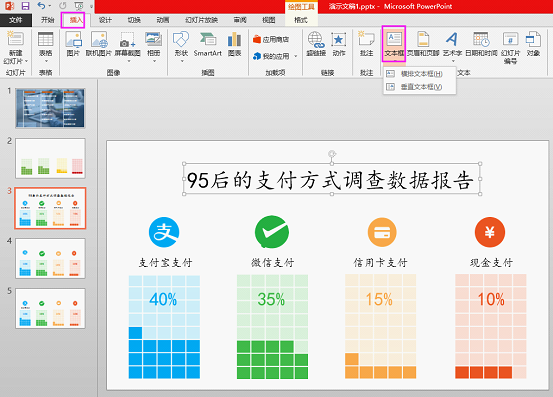The image size is (553, 397).
Task: Click the 35% label in green chart
Action: point(271,299)
